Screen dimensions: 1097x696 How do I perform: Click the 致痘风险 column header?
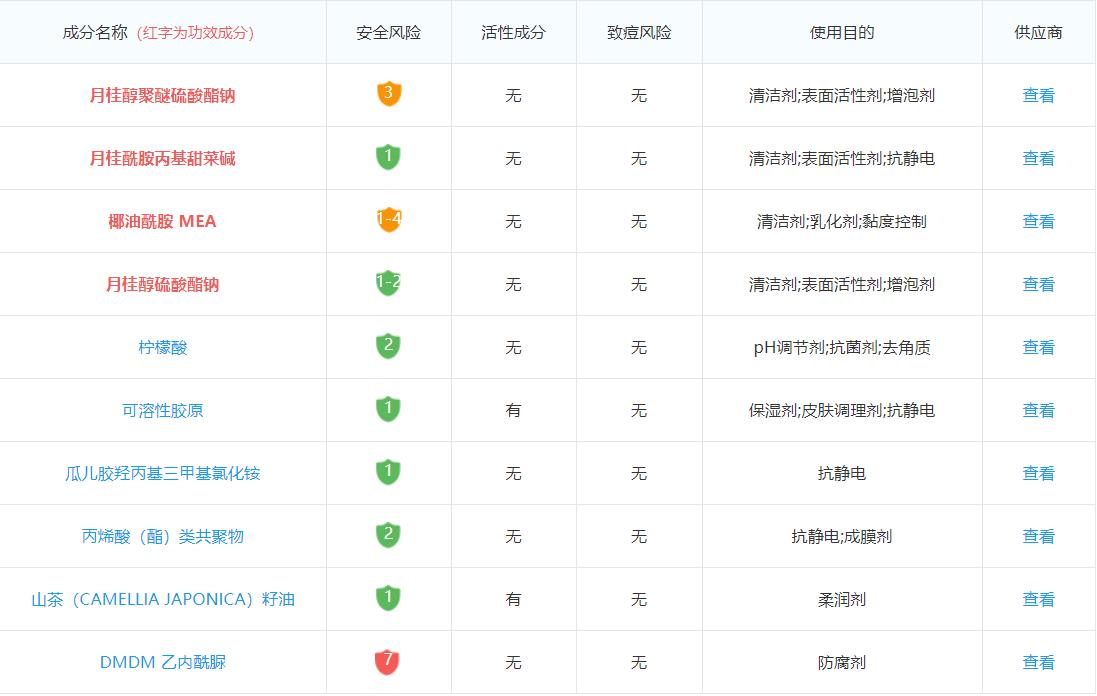point(639,33)
